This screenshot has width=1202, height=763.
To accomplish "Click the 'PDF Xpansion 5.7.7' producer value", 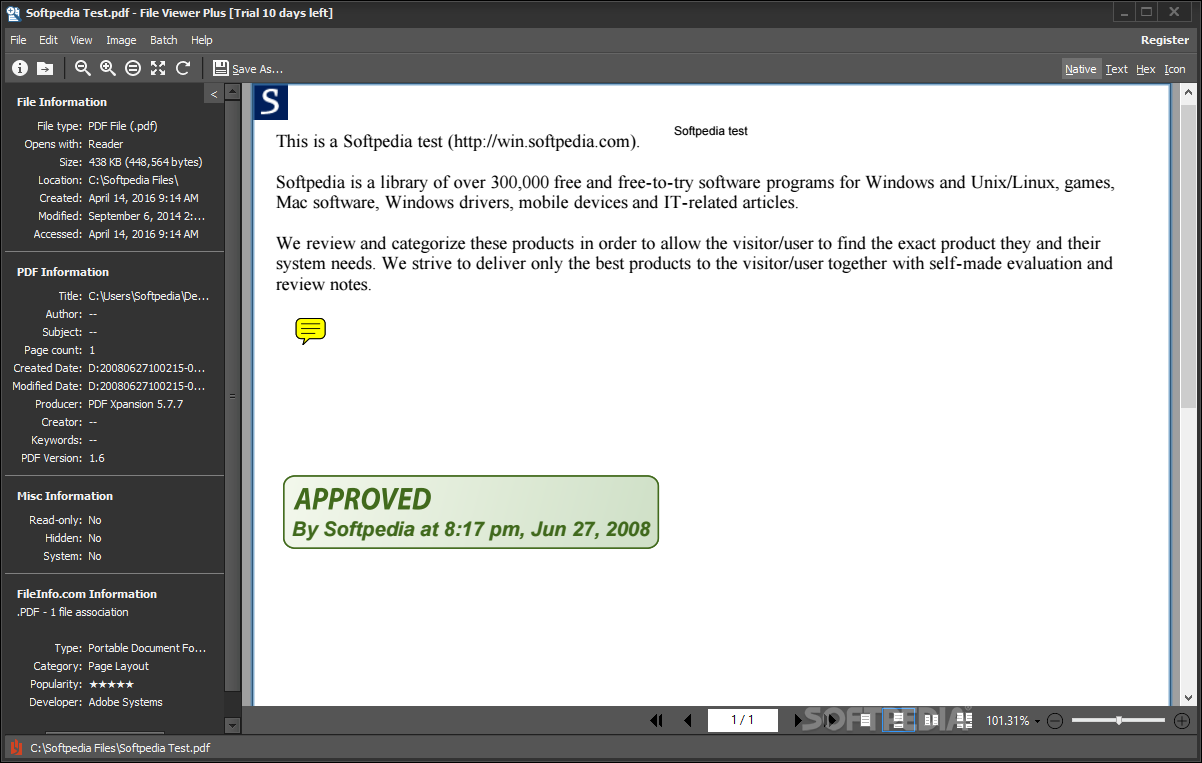I will [136, 404].
